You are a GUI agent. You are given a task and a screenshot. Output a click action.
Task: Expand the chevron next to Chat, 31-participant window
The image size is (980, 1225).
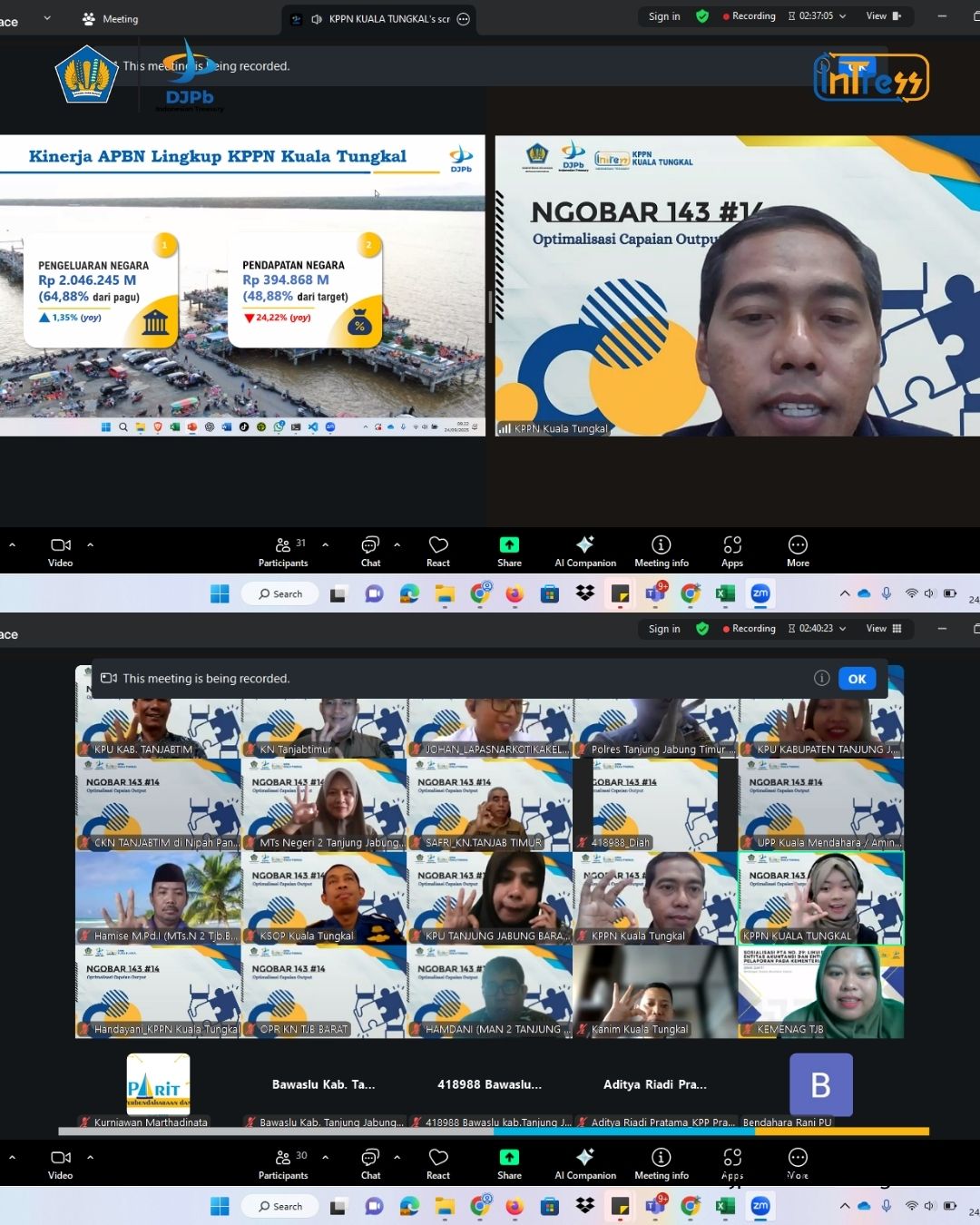point(397,545)
